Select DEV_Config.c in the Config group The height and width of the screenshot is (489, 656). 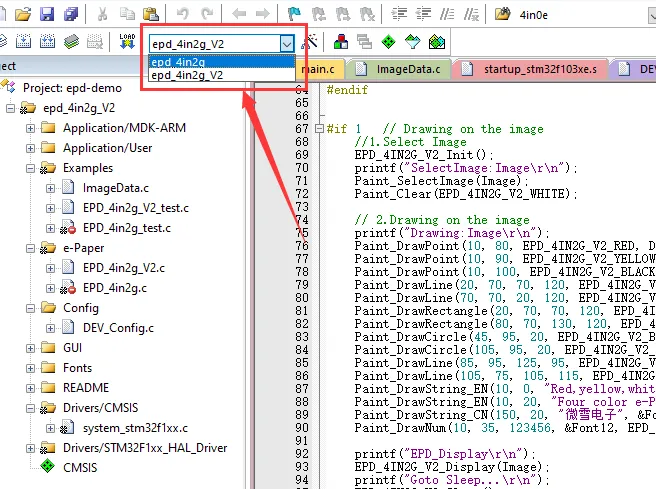click(118, 328)
